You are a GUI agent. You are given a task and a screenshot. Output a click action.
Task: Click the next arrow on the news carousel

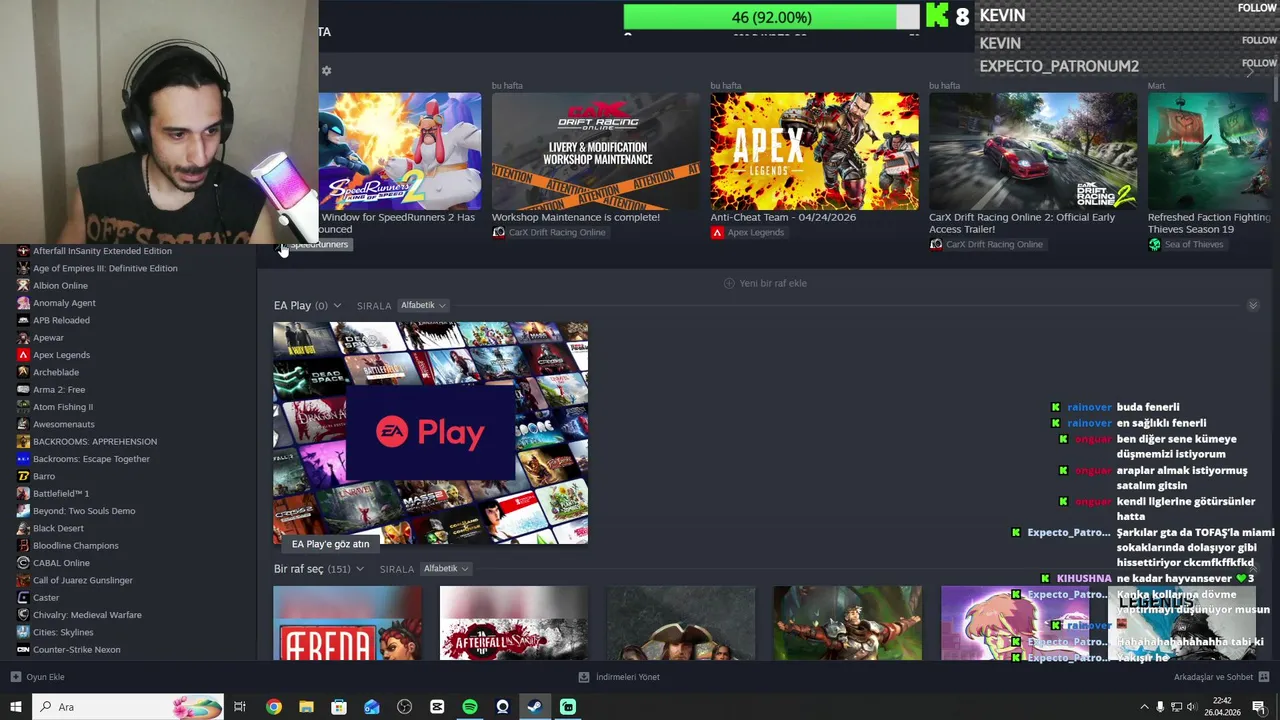point(1250,71)
